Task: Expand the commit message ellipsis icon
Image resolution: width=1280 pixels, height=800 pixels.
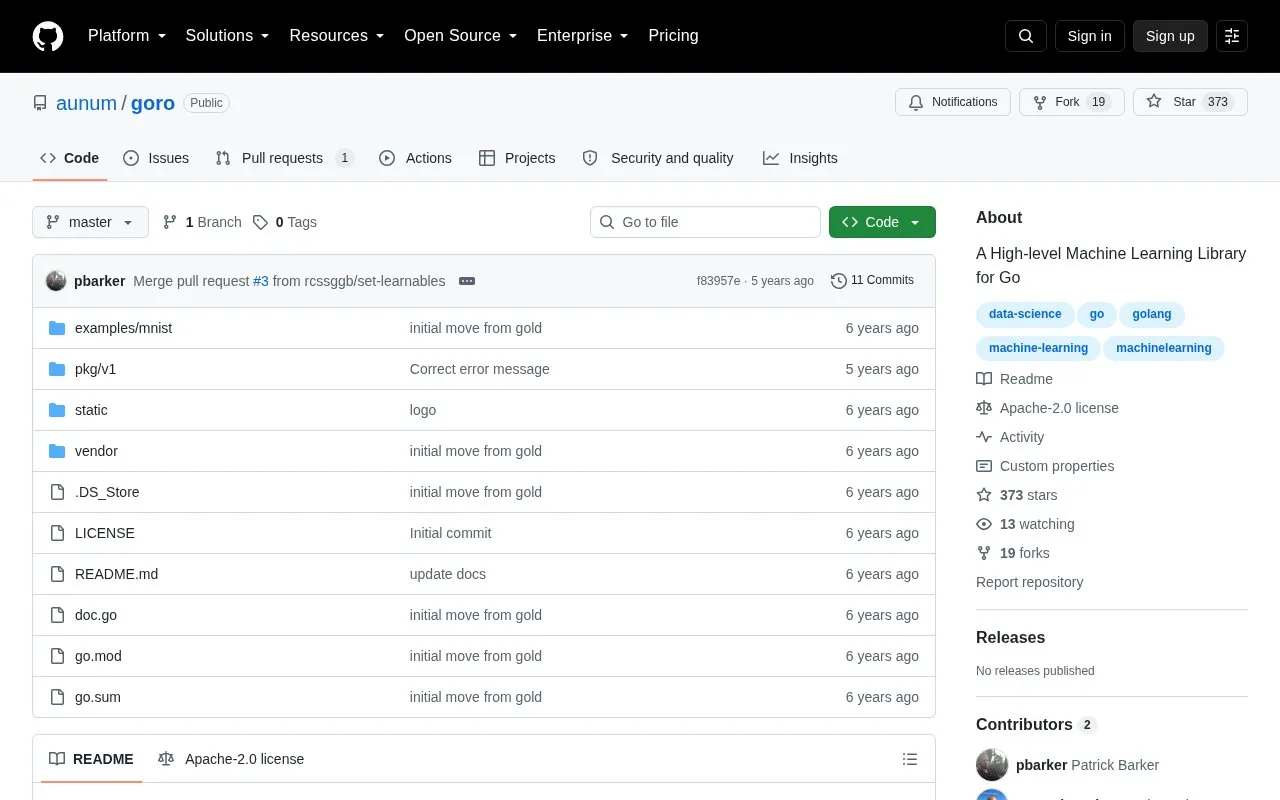Action: coord(467,281)
